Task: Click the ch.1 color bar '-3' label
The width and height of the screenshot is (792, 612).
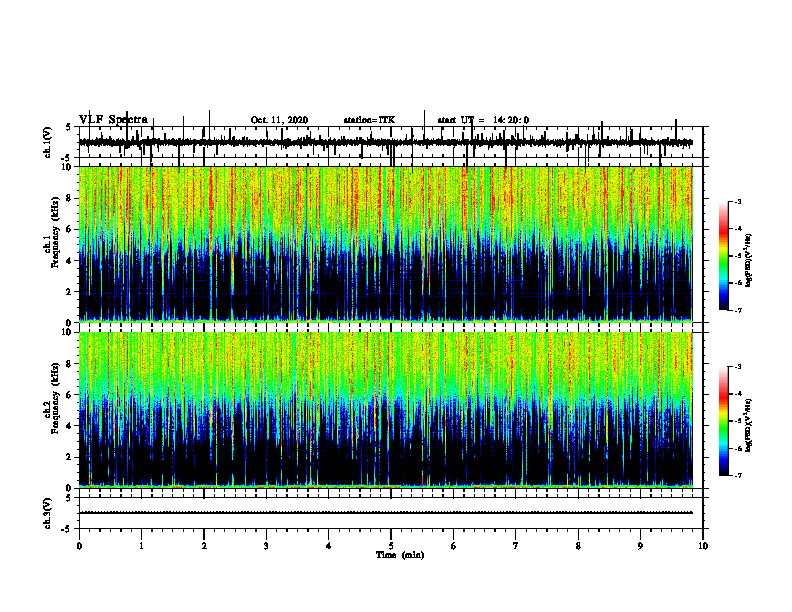Action: (x=738, y=201)
